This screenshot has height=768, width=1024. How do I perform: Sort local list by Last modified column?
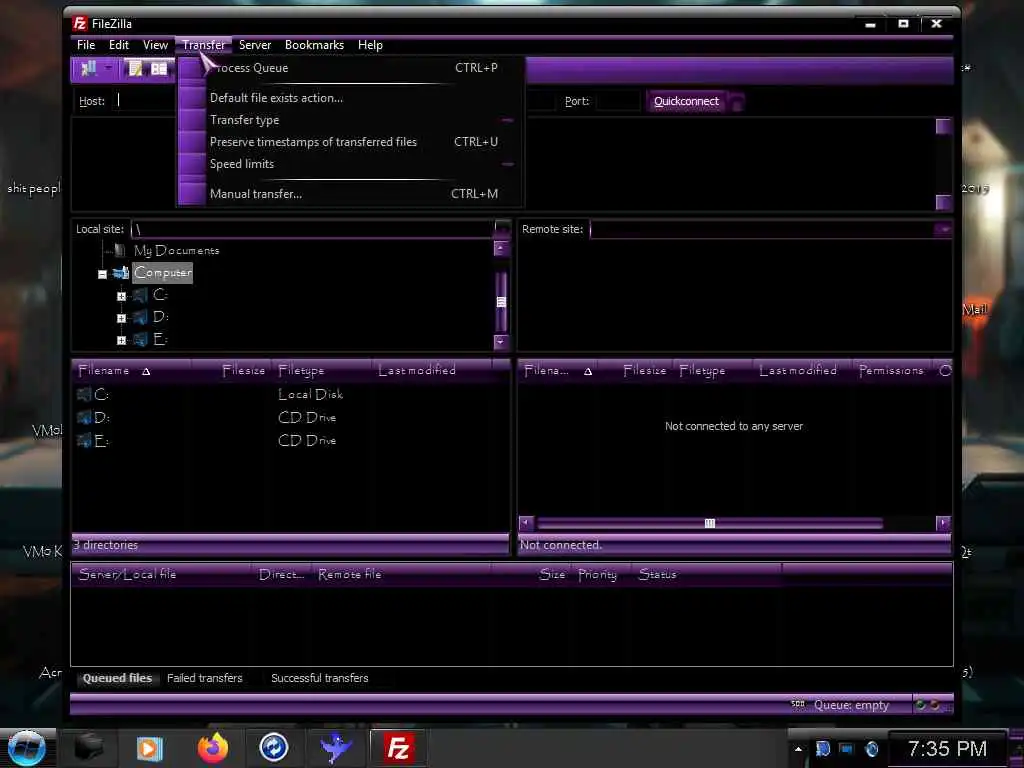(x=431, y=371)
